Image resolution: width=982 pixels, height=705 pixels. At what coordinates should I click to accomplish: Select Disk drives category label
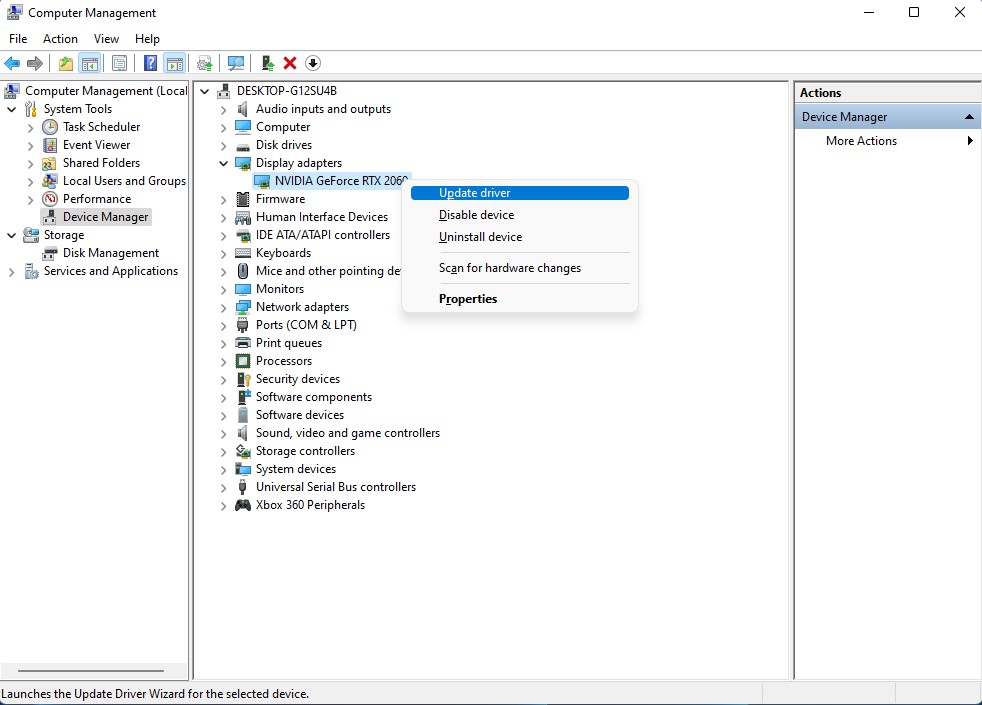pyautogui.click(x=284, y=145)
